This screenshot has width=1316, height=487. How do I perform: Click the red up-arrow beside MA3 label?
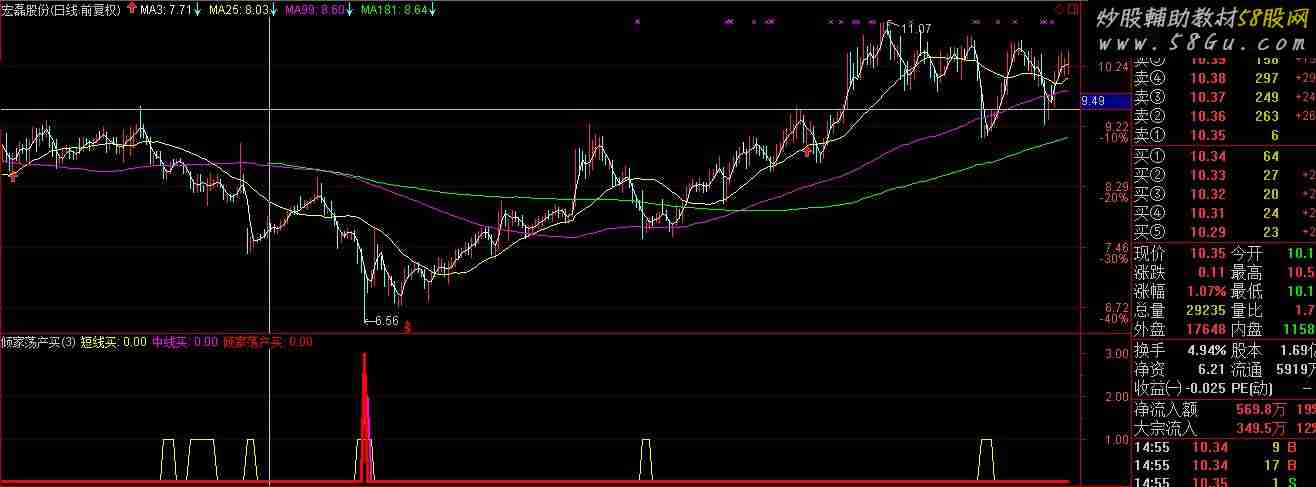131,9
